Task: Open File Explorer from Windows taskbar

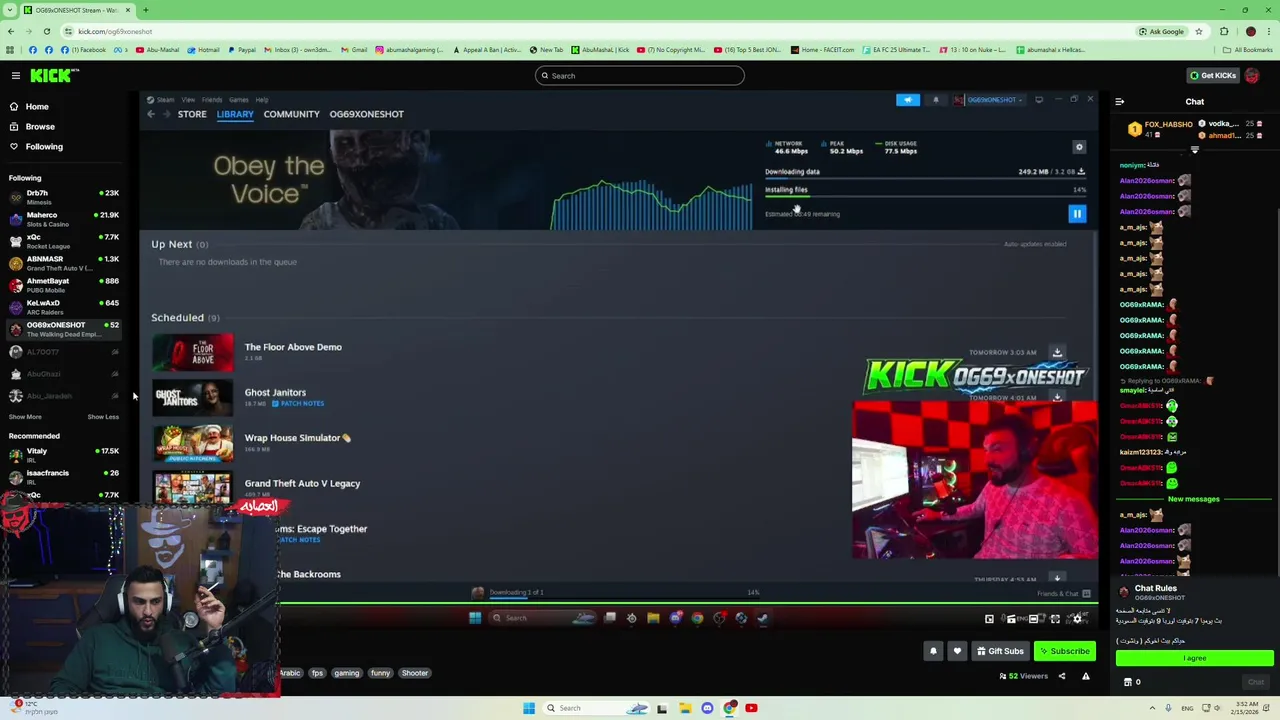Action: pyautogui.click(x=685, y=708)
